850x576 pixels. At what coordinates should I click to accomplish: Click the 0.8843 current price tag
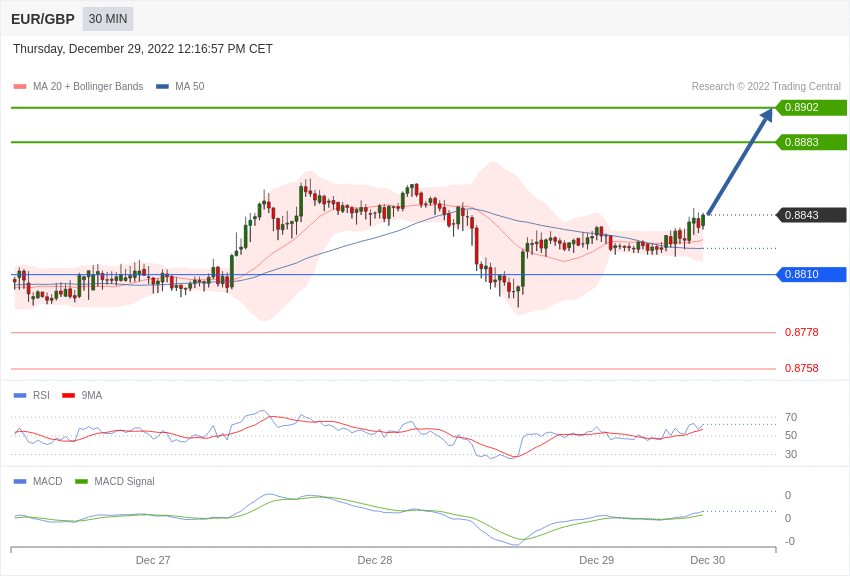click(x=811, y=215)
